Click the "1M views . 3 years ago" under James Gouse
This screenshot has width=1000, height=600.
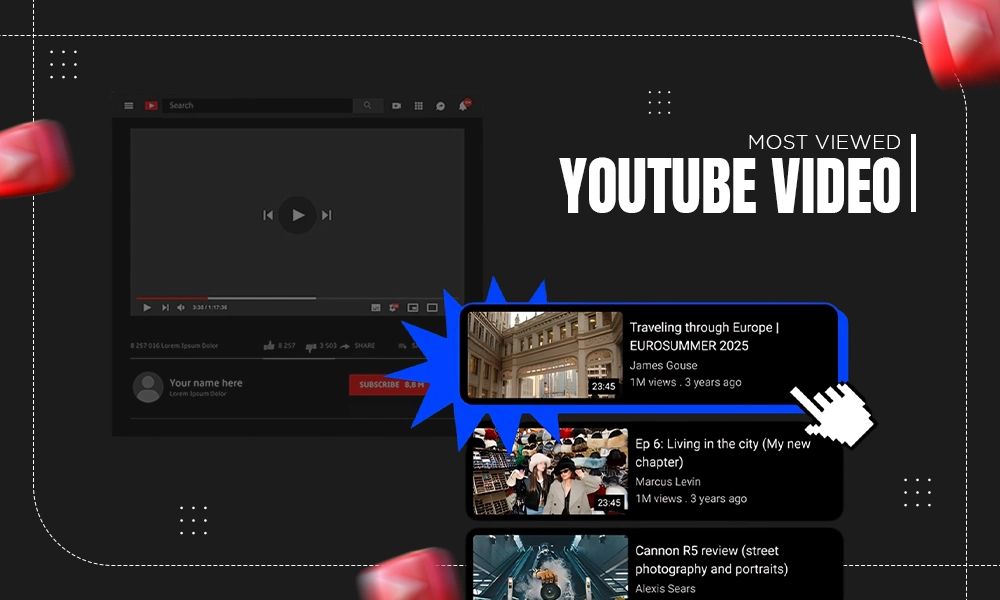pyautogui.click(x=686, y=383)
